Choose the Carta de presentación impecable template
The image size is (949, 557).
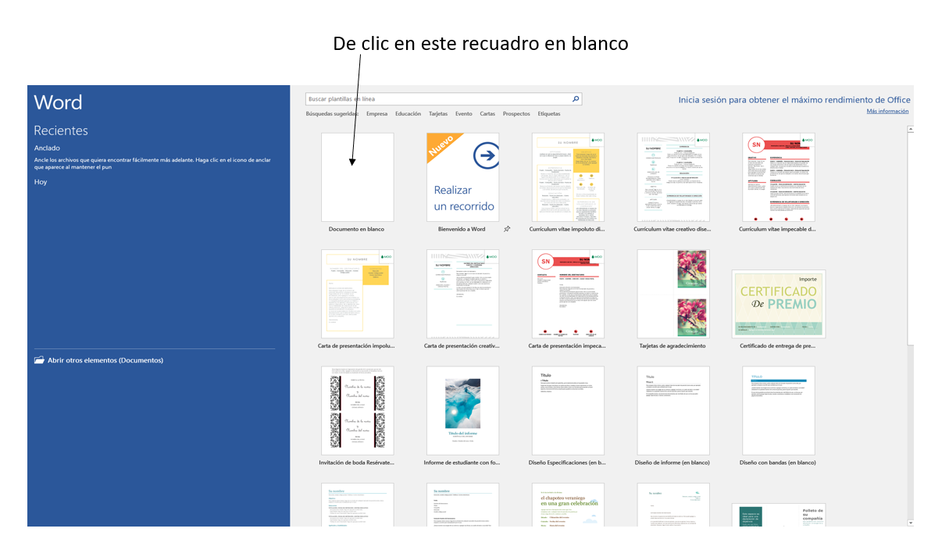(568, 294)
